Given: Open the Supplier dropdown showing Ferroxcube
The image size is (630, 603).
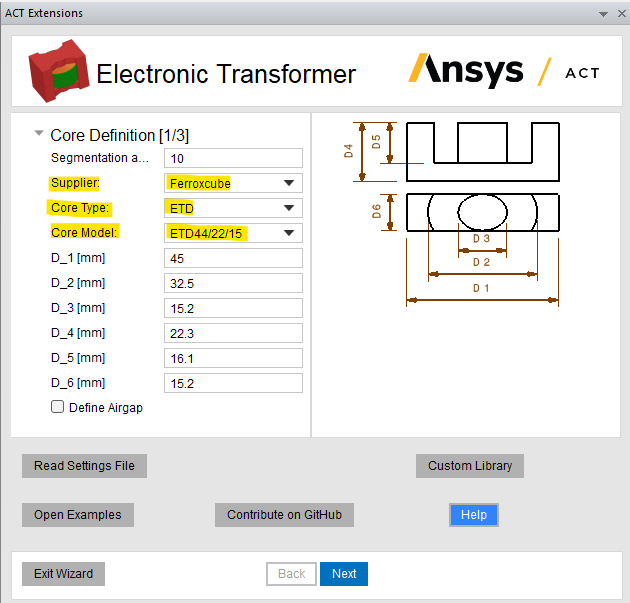Looking at the screenshot, I should tap(233, 183).
